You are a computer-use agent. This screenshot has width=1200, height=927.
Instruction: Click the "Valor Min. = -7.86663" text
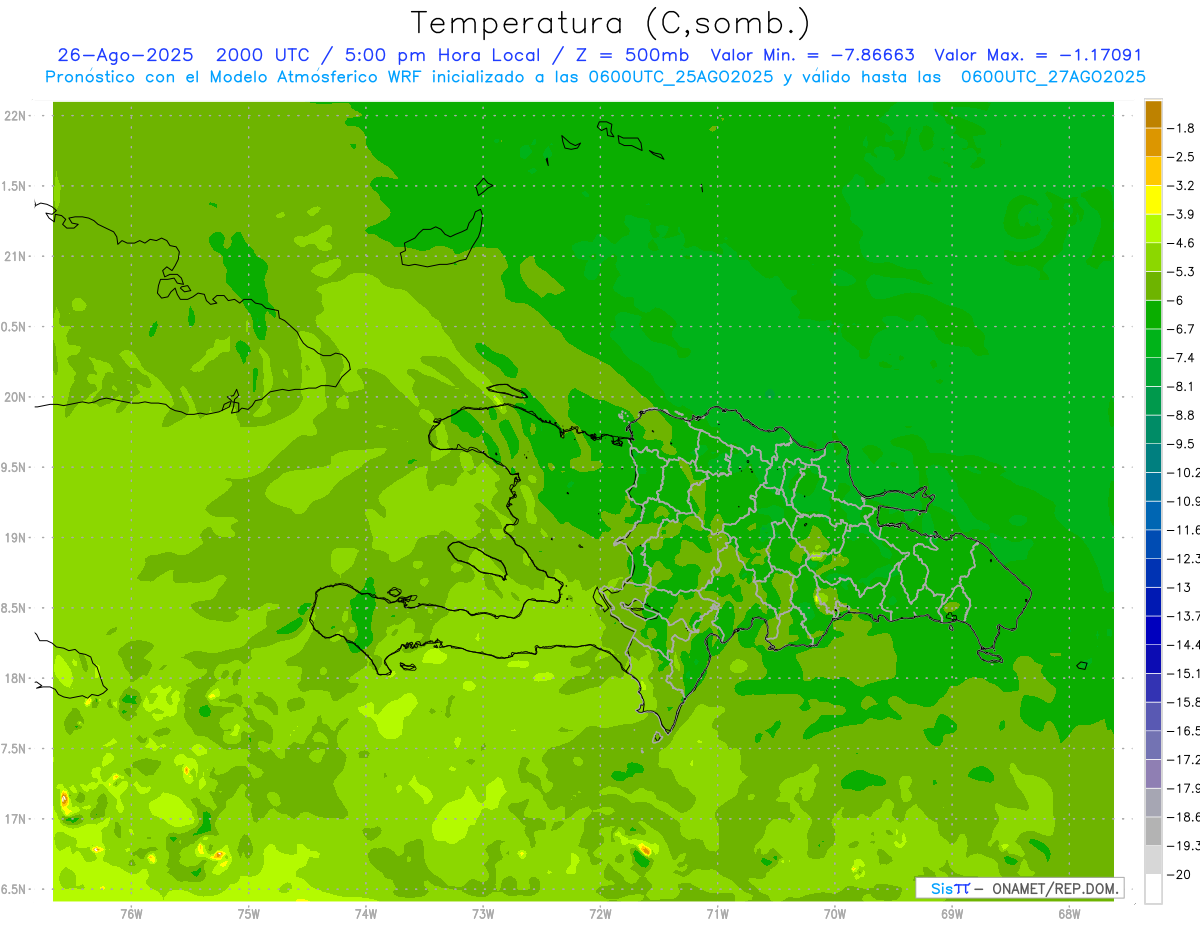pos(812,55)
